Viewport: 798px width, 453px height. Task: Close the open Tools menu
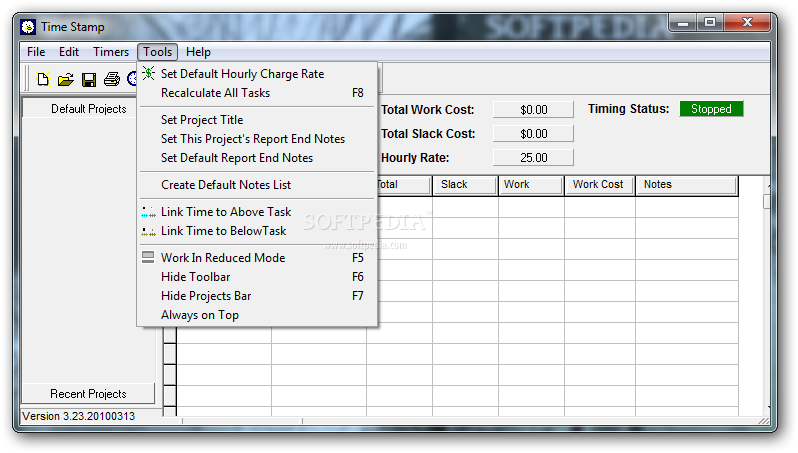pyautogui.click(x=157, y=52)
